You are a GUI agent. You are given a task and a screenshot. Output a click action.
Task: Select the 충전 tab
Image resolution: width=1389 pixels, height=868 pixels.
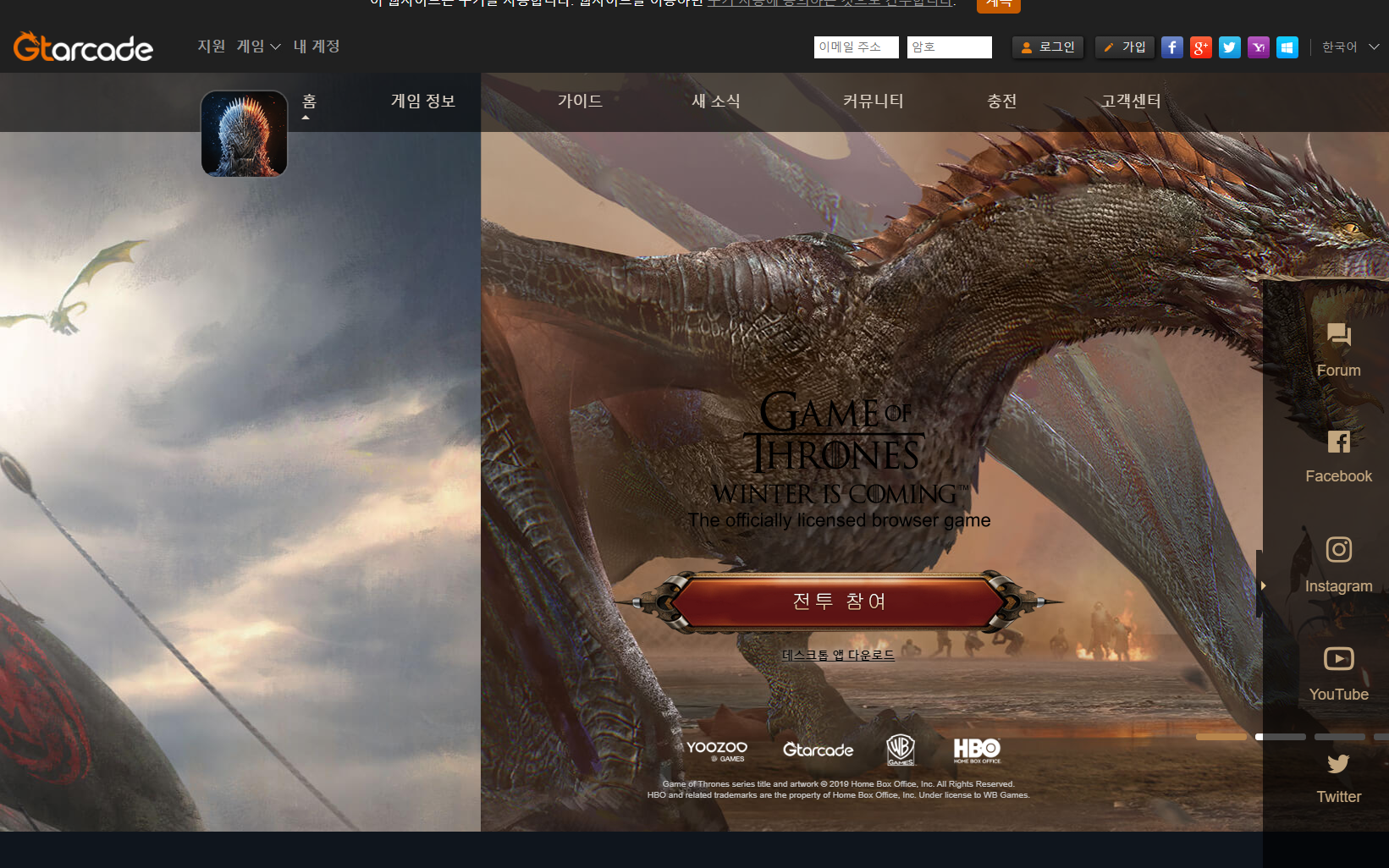1001,102
